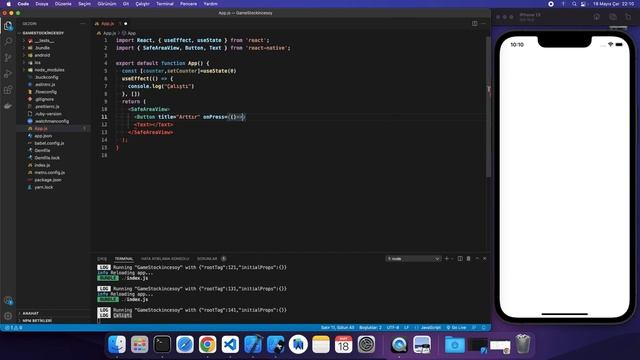Open Explorer panel more actions ellipsis

(83, 24)
